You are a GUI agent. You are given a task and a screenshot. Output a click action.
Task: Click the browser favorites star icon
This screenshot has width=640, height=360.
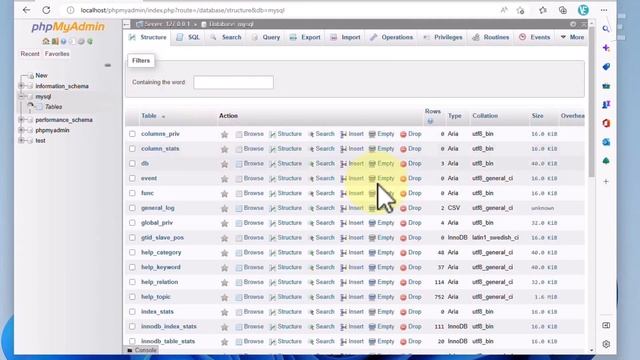click(x=542, y=10)
